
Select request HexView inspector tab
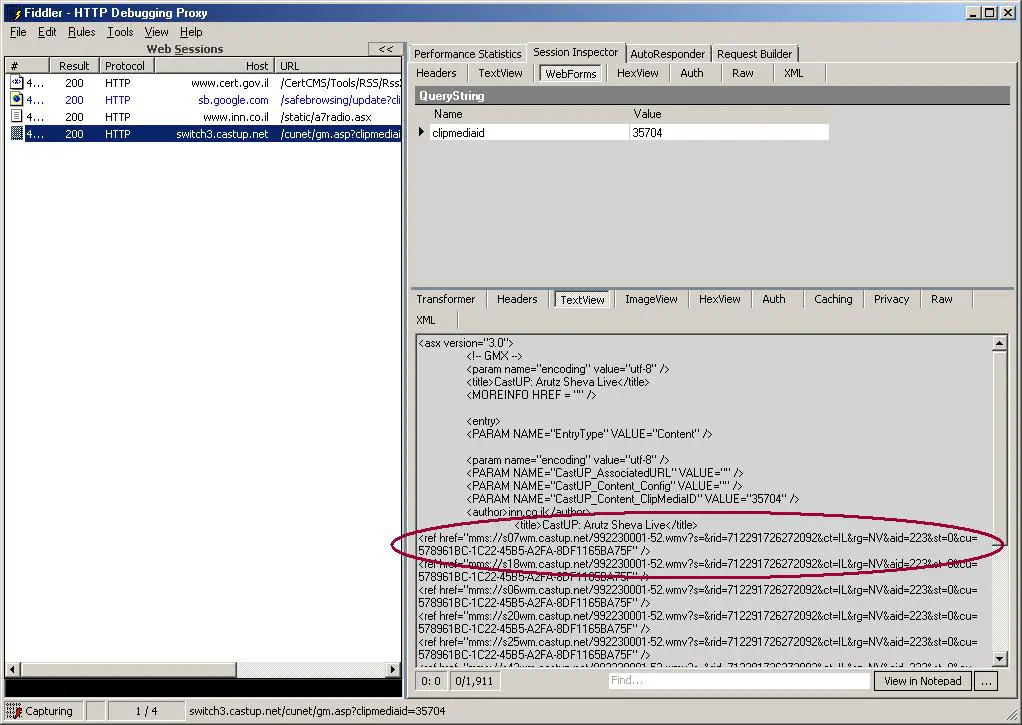[637, 73]
